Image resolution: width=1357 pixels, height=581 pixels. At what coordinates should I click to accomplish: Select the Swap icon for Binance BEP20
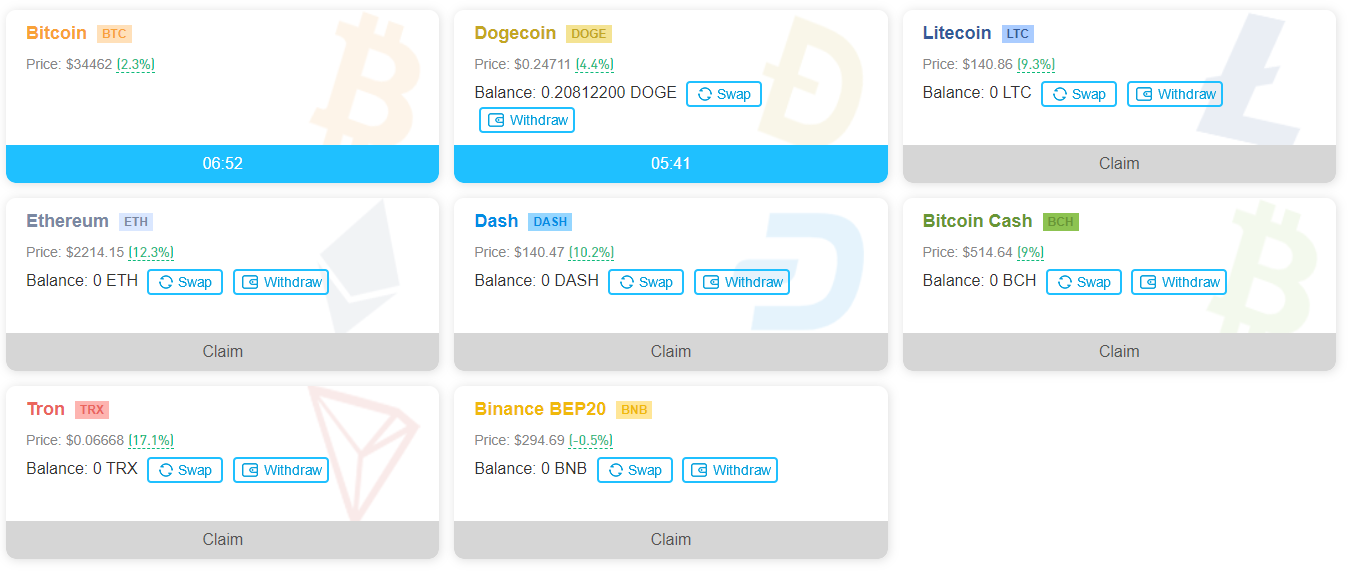pos(617,470)
